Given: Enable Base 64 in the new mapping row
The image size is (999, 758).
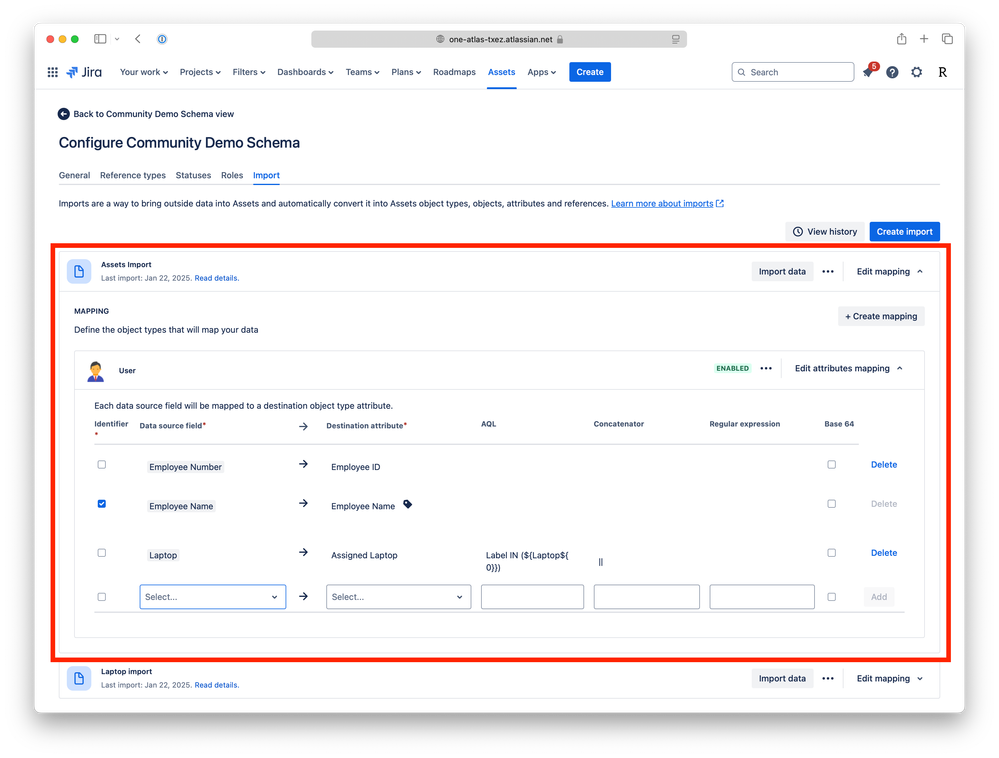Looking at the screenshot, I should click(831, 597).
